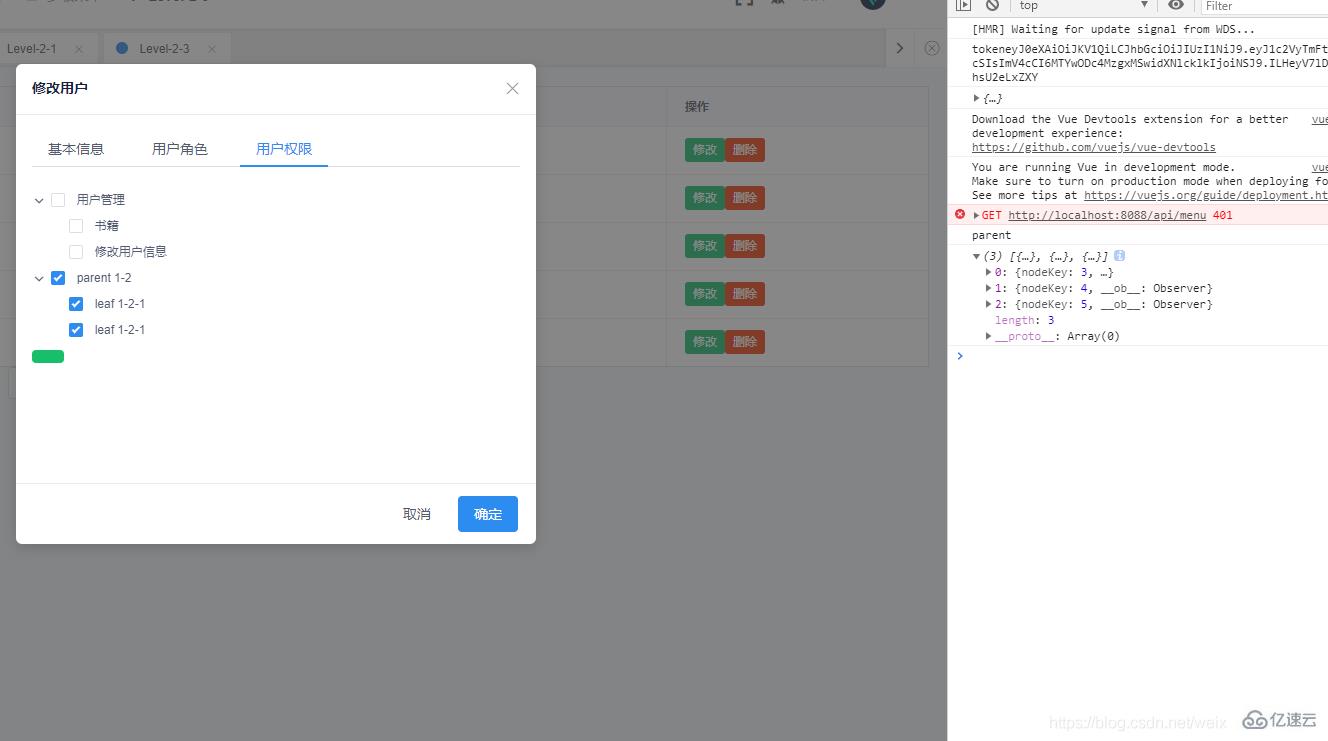Image resolution: width=1328 pixels, height=741 pixels.
Task: Click the 'parent' log line in the console
Action: pos(992,235)
